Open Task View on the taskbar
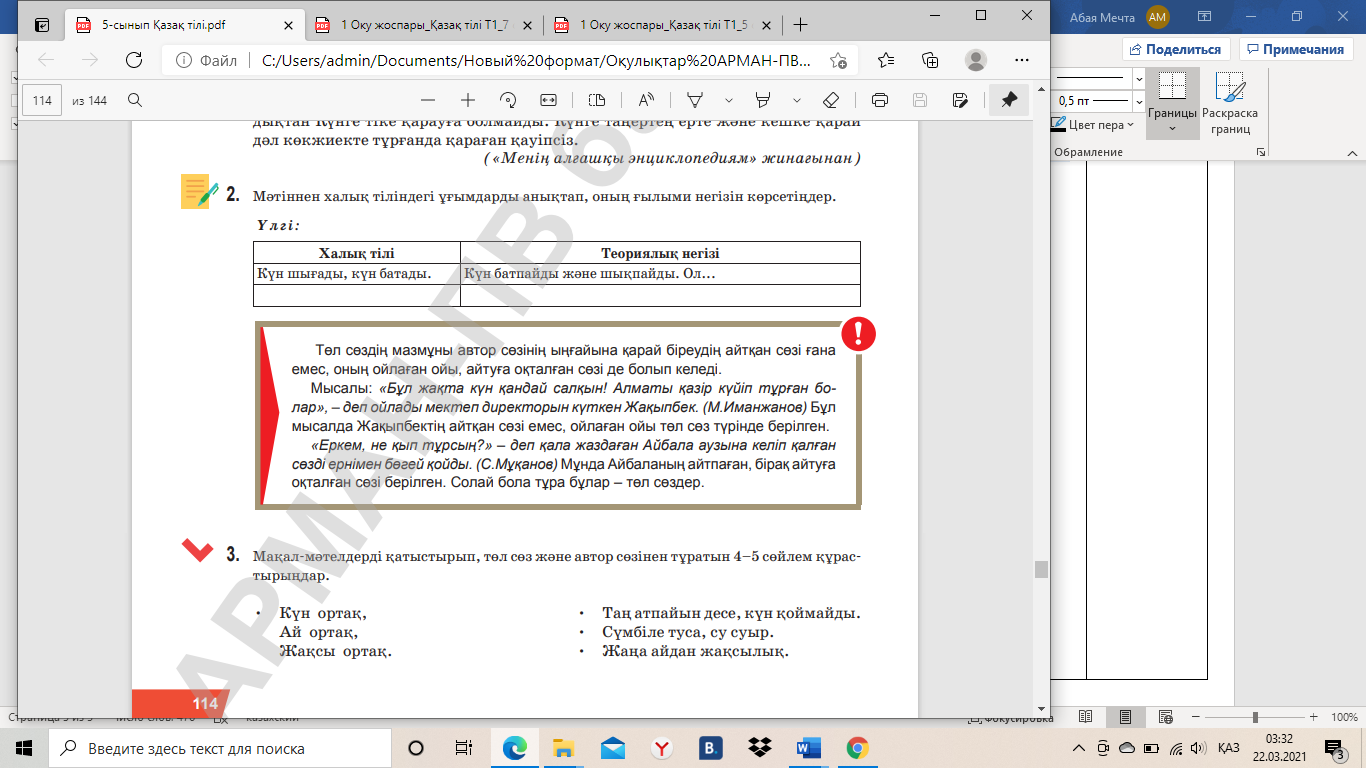 point(463,748)
